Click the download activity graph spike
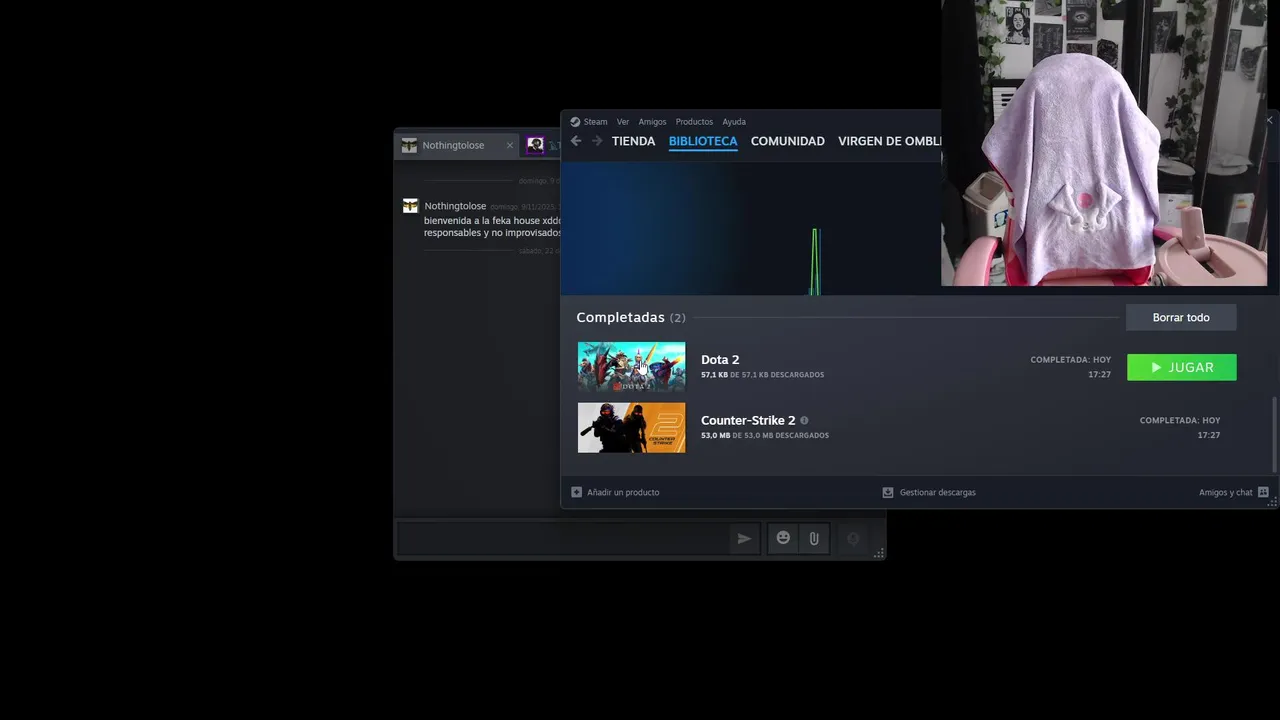 click(x=815, y=262)
